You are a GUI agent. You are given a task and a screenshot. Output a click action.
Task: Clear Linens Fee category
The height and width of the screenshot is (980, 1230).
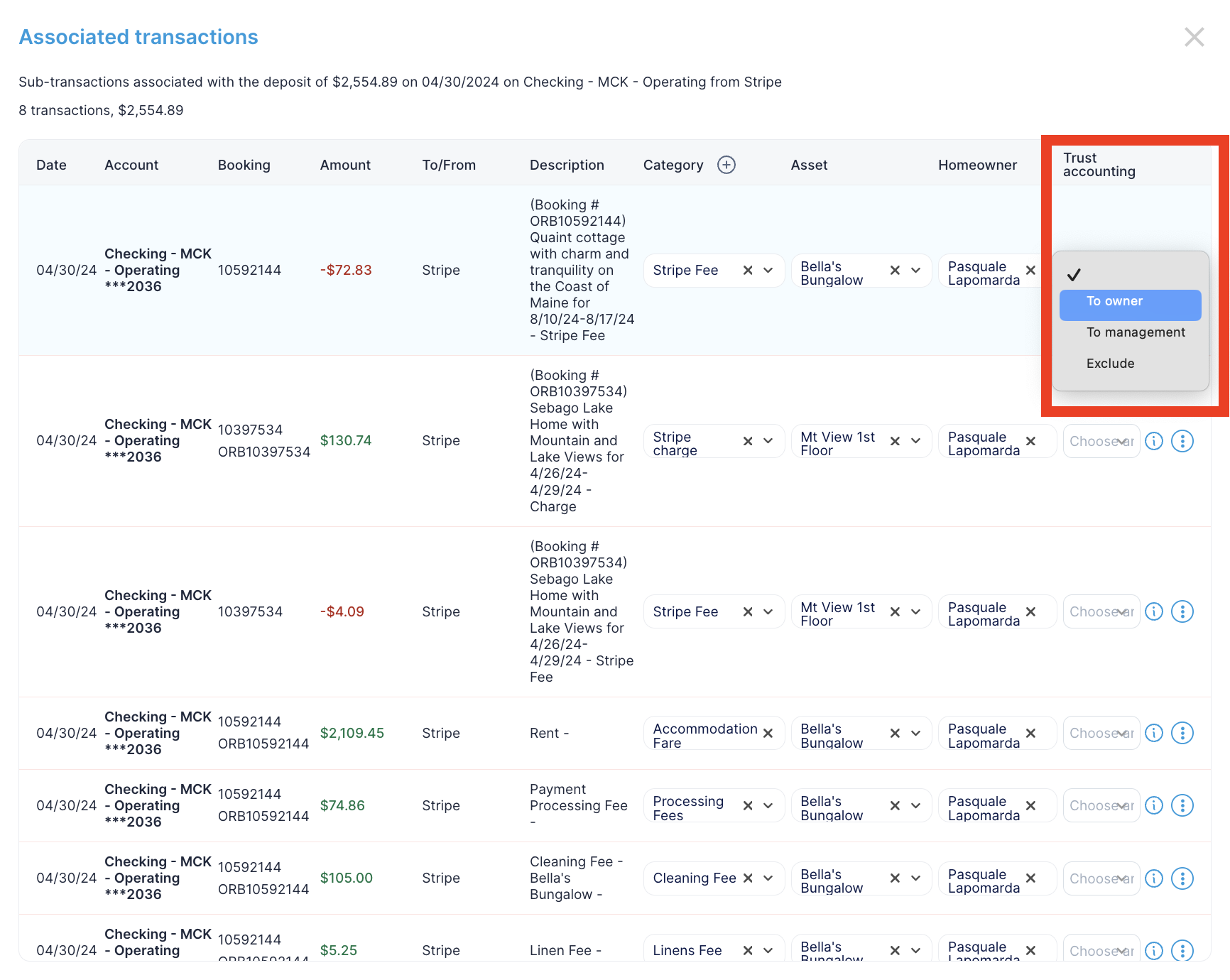[748, 950]
